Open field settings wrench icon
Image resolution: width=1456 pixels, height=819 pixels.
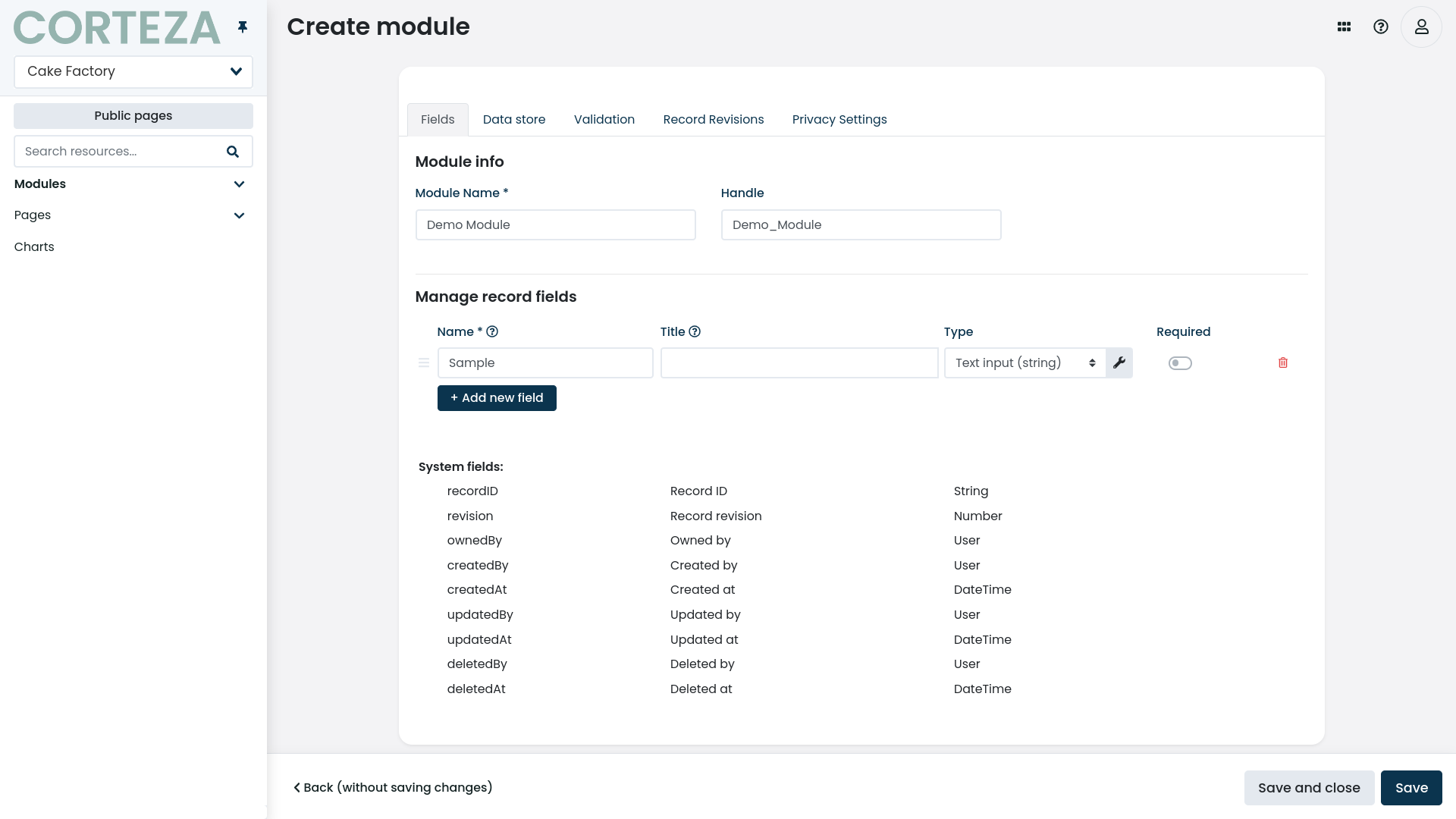pos(1119,362)
